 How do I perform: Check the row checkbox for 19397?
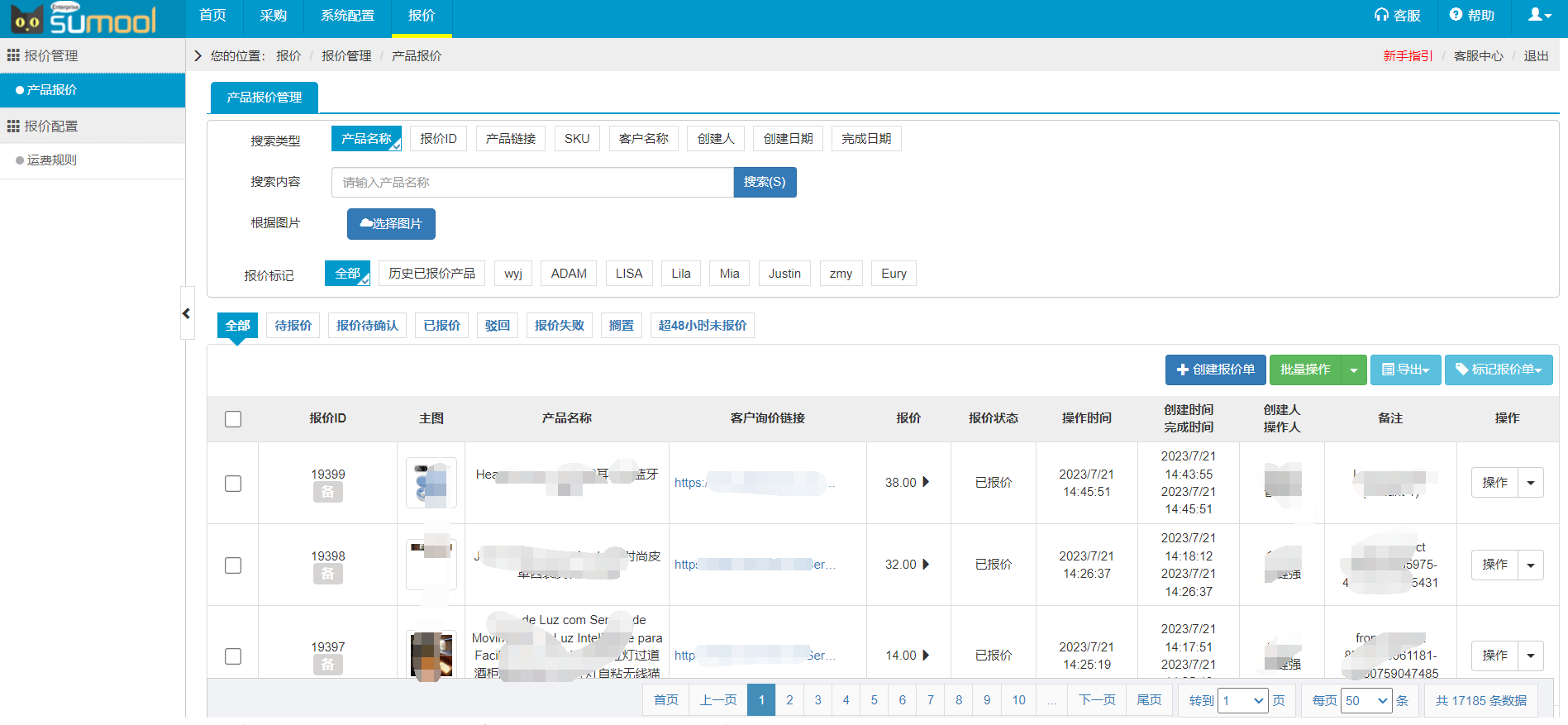click(x=233, y=656)
